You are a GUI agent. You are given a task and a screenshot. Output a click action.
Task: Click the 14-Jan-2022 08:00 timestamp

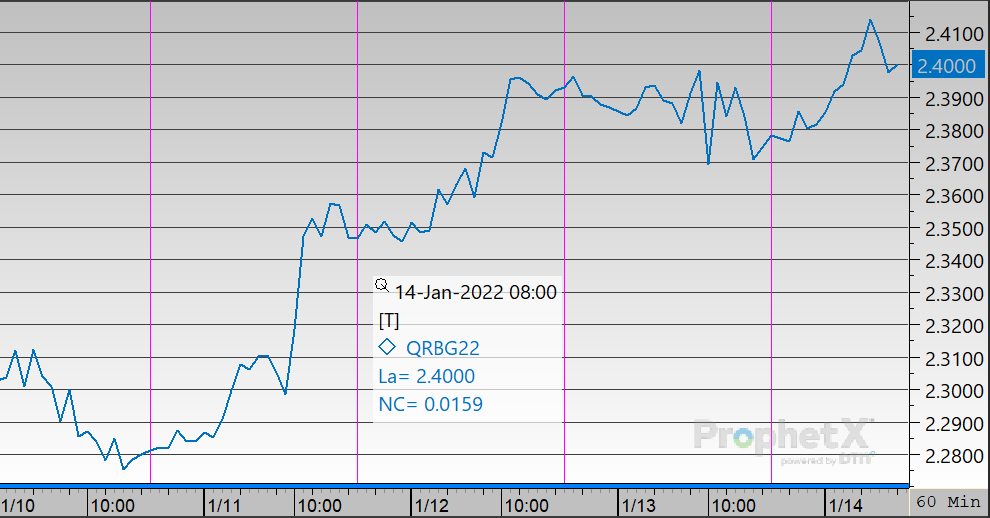[475, 292]
